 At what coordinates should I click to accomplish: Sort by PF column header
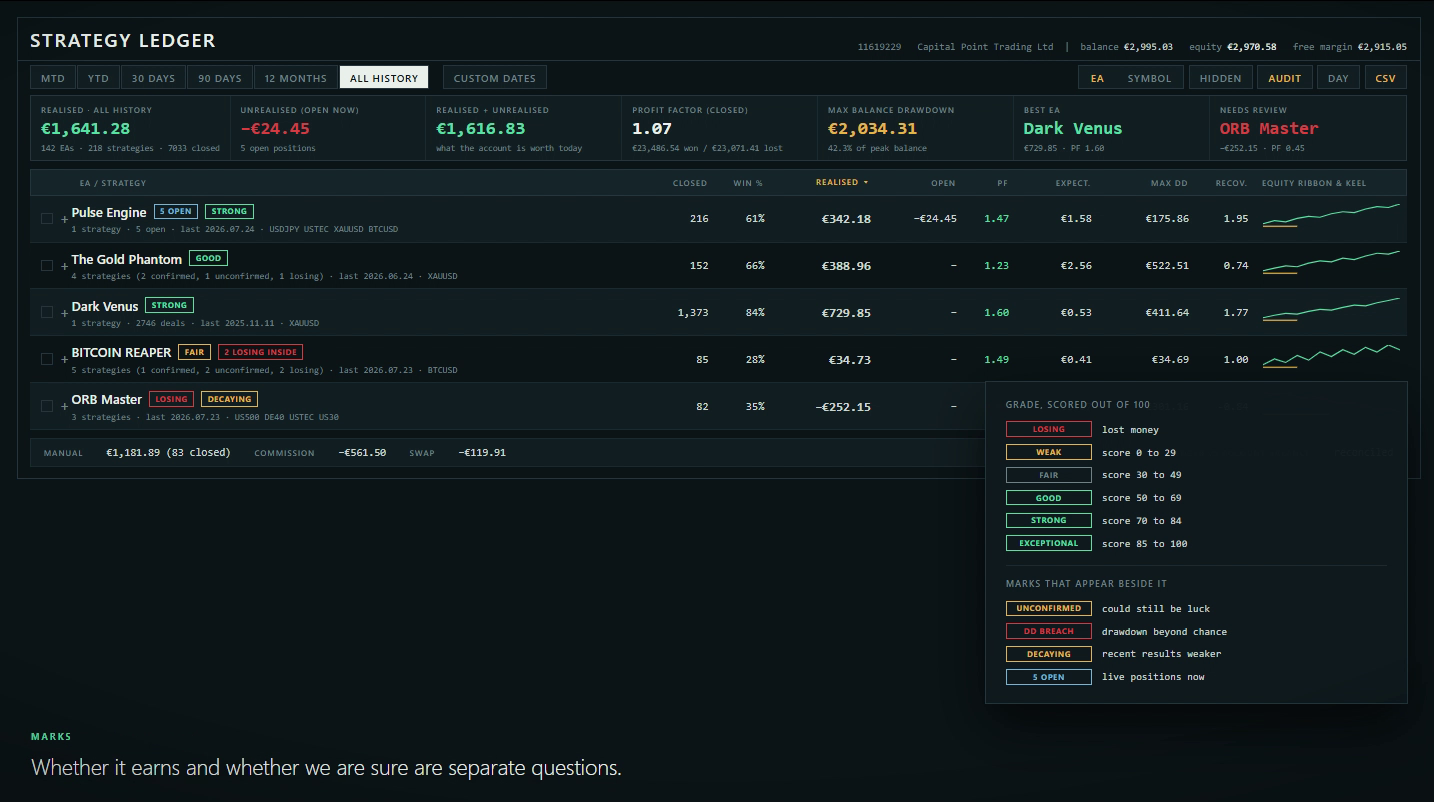(x=1002, y=183)
